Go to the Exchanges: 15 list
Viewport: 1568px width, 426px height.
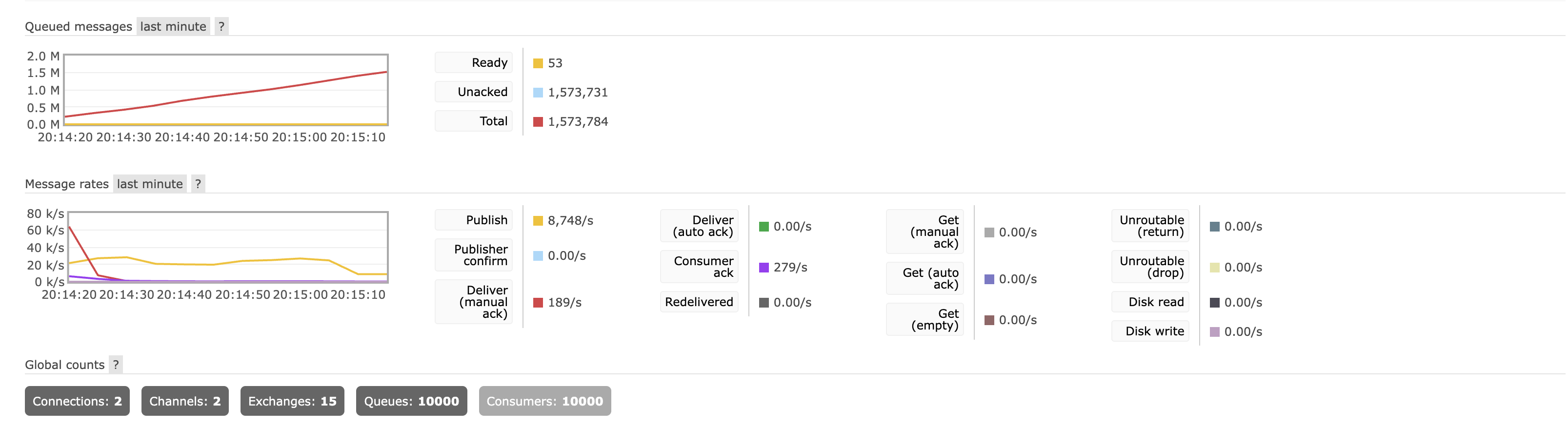pyautogui.click(x=292, y=401)
